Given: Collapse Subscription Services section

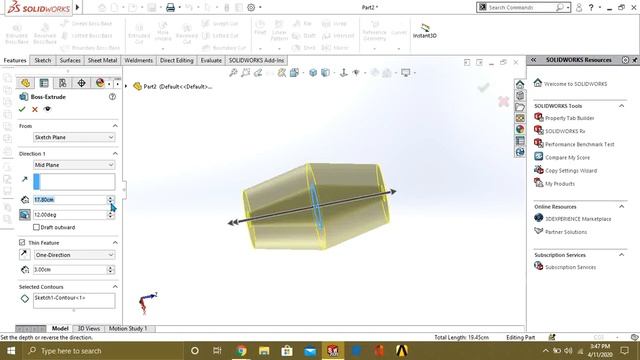Looking at the screenshot, I should point(622,255).
